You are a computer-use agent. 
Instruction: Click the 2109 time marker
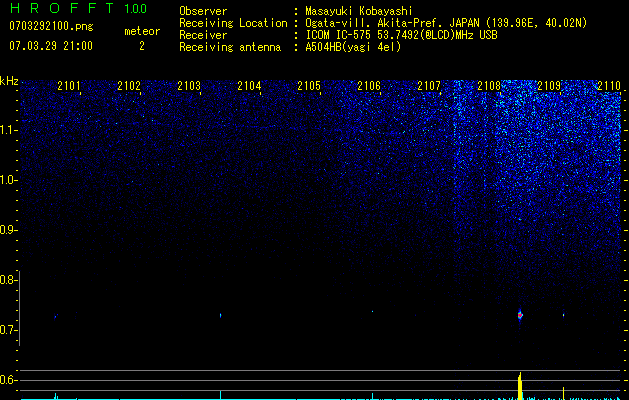pyautogui.click(x=549, y=85)
